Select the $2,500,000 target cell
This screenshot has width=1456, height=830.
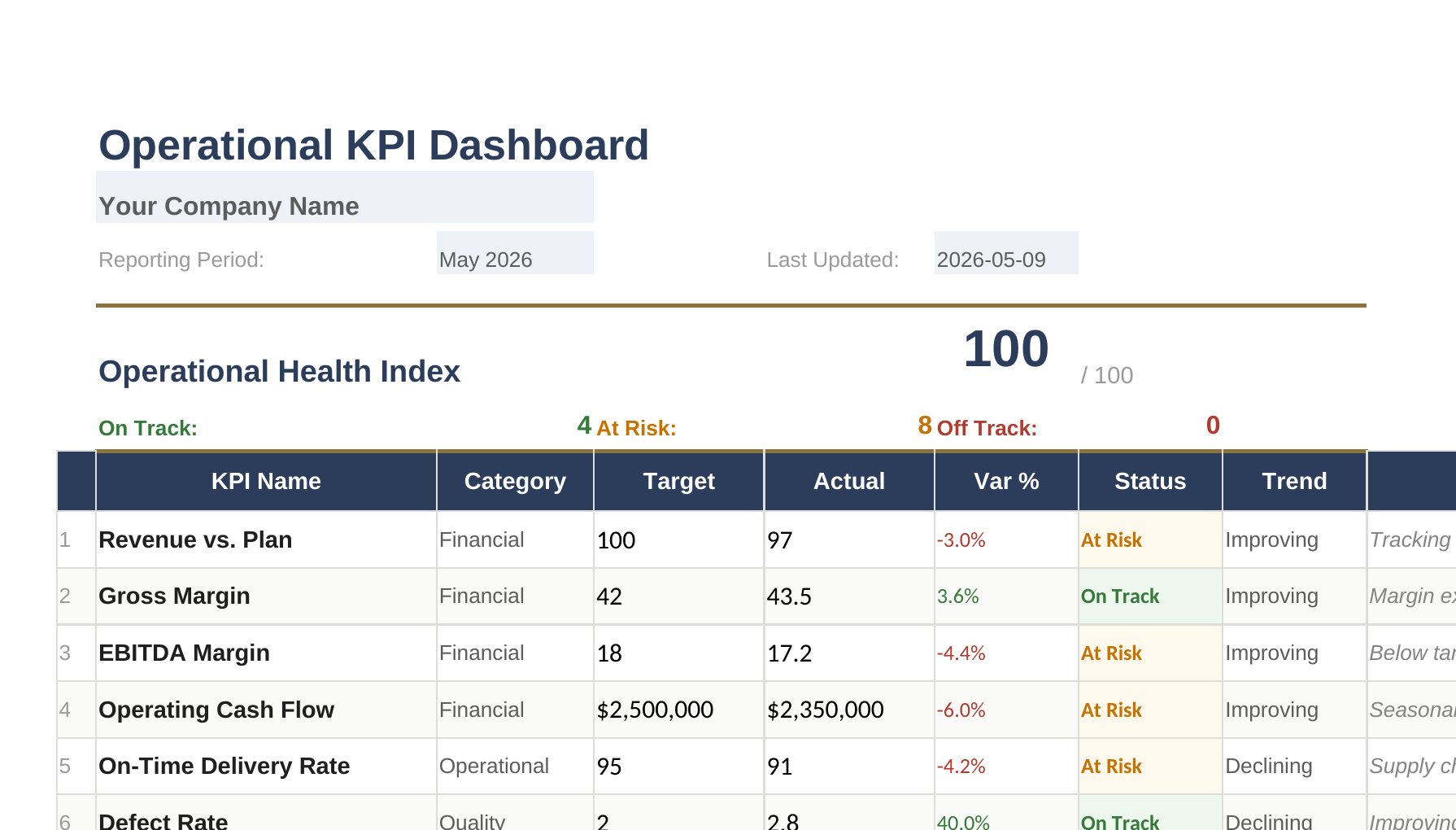click(679, 710)
